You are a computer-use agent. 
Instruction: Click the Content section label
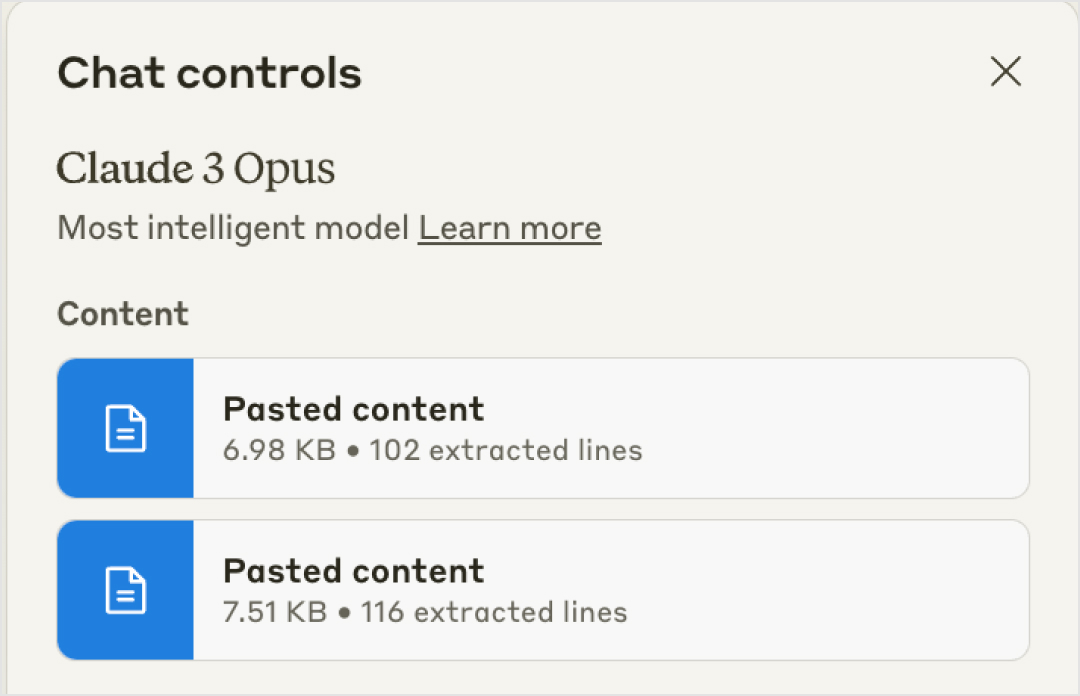point(123,314)
